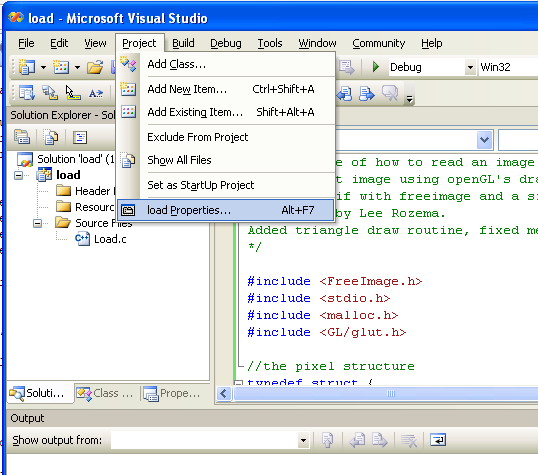Choose Set as StartUp Project

[226, 185]
